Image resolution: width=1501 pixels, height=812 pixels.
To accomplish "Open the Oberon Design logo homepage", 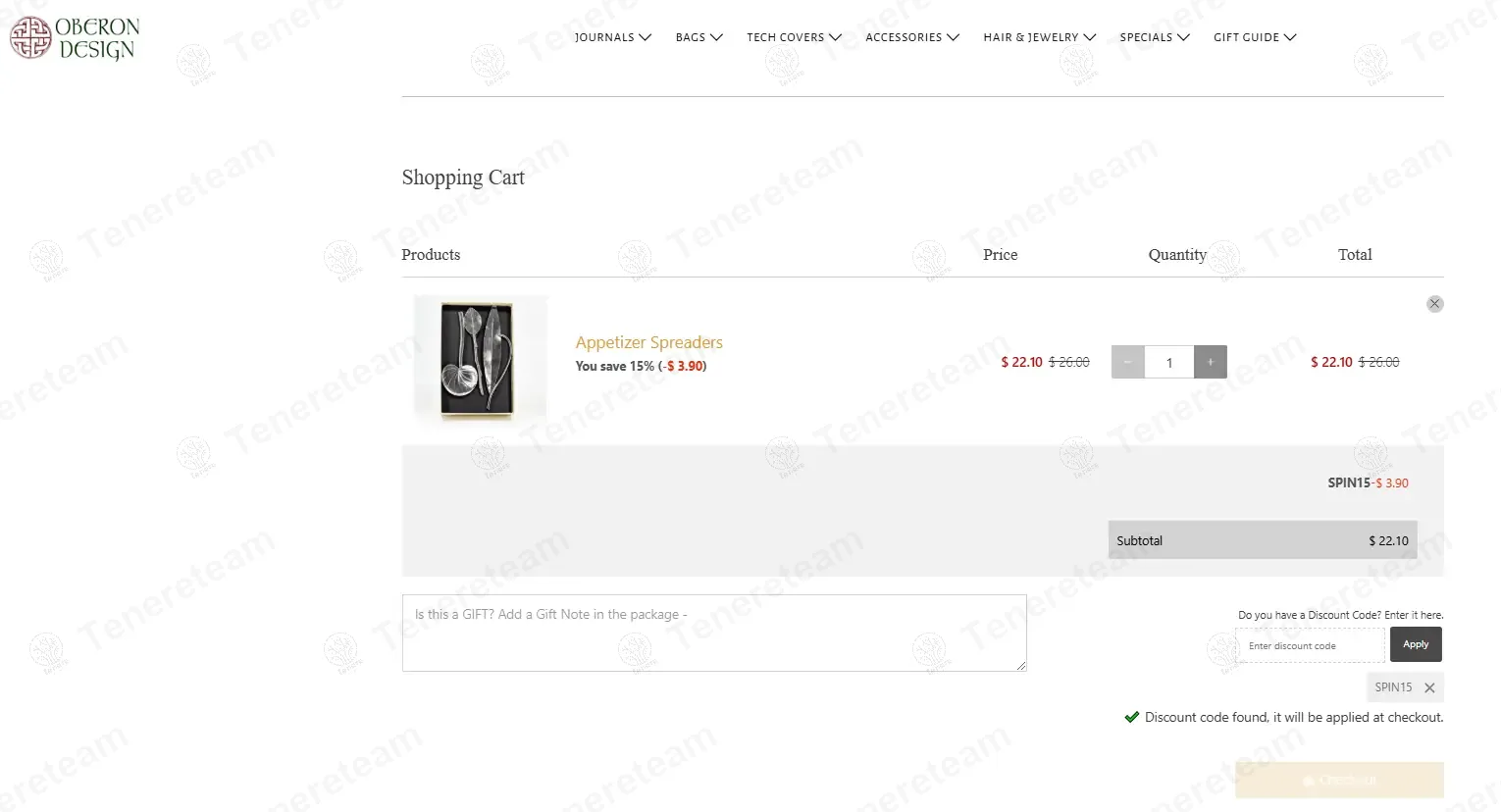I will 75,38.
